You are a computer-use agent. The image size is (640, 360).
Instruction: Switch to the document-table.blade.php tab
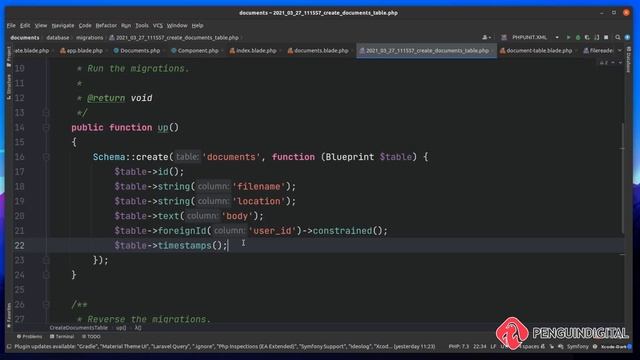tap(536, 51)
